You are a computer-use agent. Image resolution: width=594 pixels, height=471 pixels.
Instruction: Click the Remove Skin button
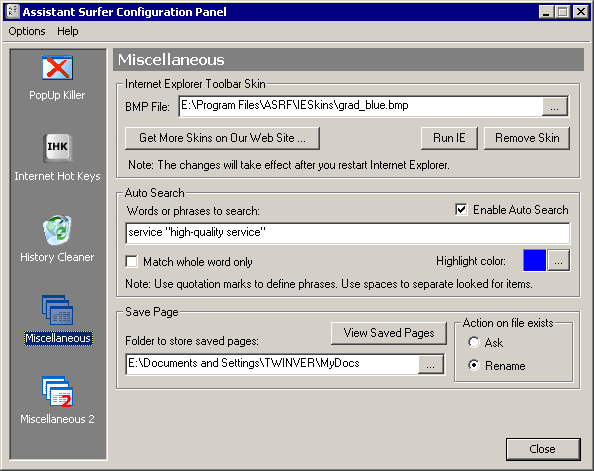(x=527, y=138)
